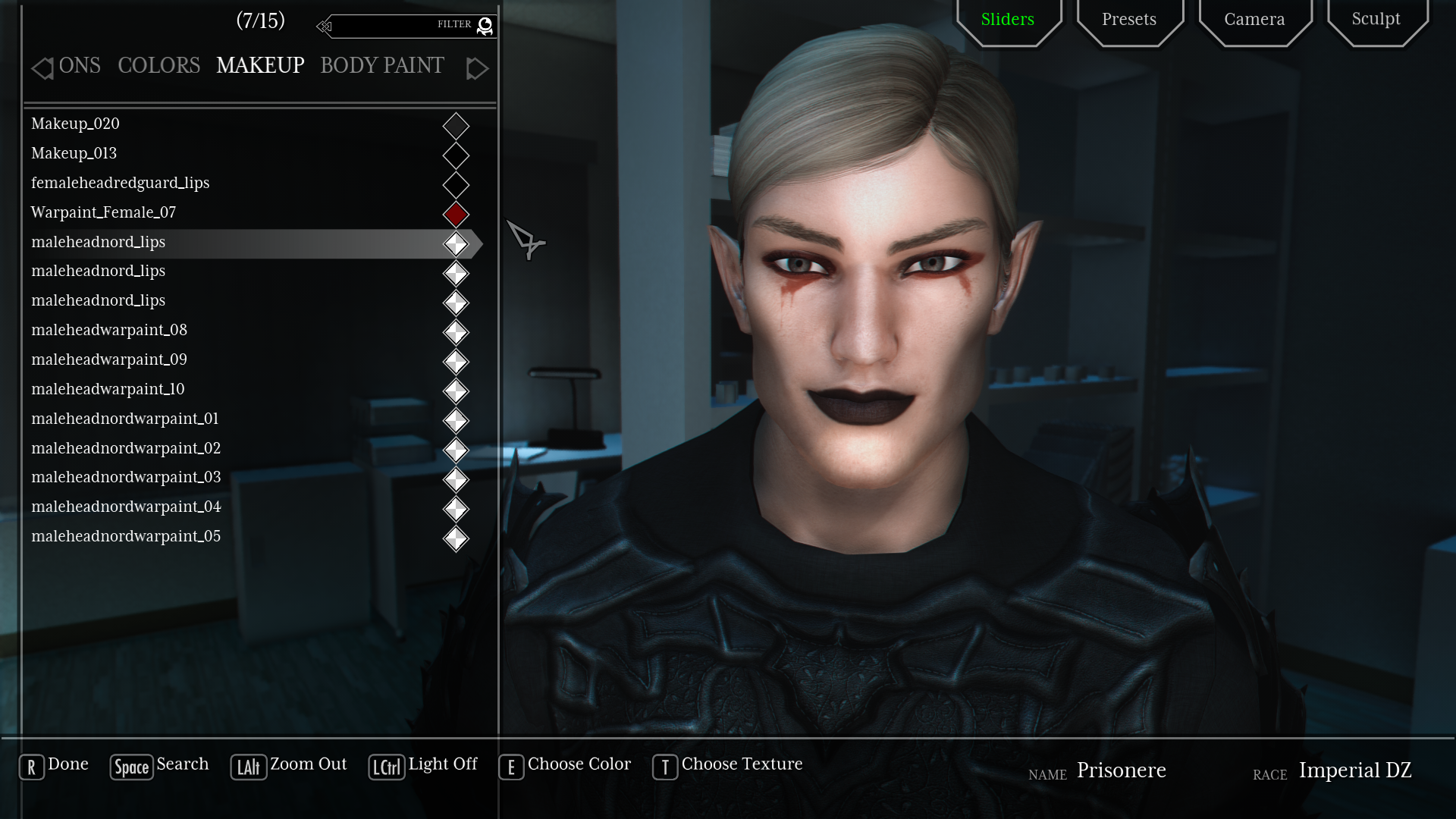Click the filter field left arrow icon

pyautogui.click(x=324, y=27)
